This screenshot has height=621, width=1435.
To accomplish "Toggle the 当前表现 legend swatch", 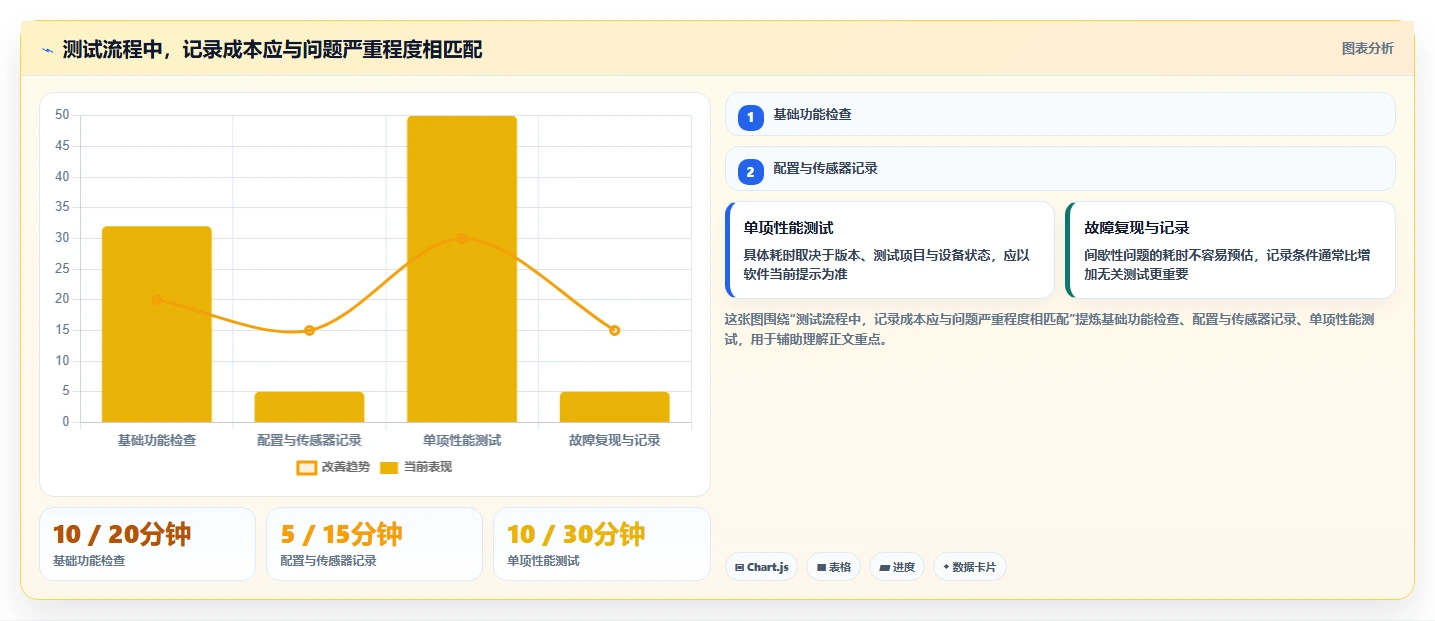I will [x=389, y=467].
